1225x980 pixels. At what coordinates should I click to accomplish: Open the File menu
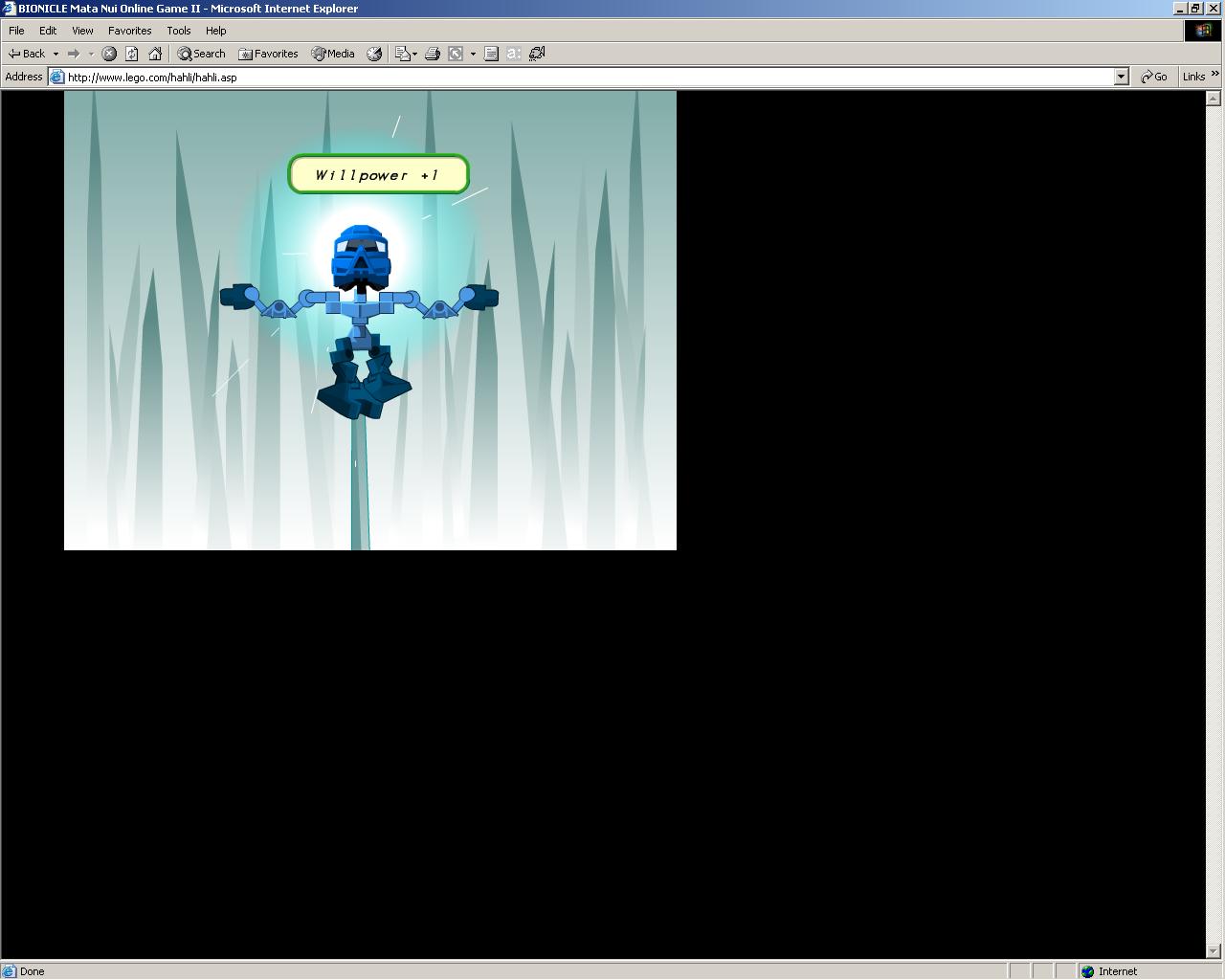pos(16,31)
